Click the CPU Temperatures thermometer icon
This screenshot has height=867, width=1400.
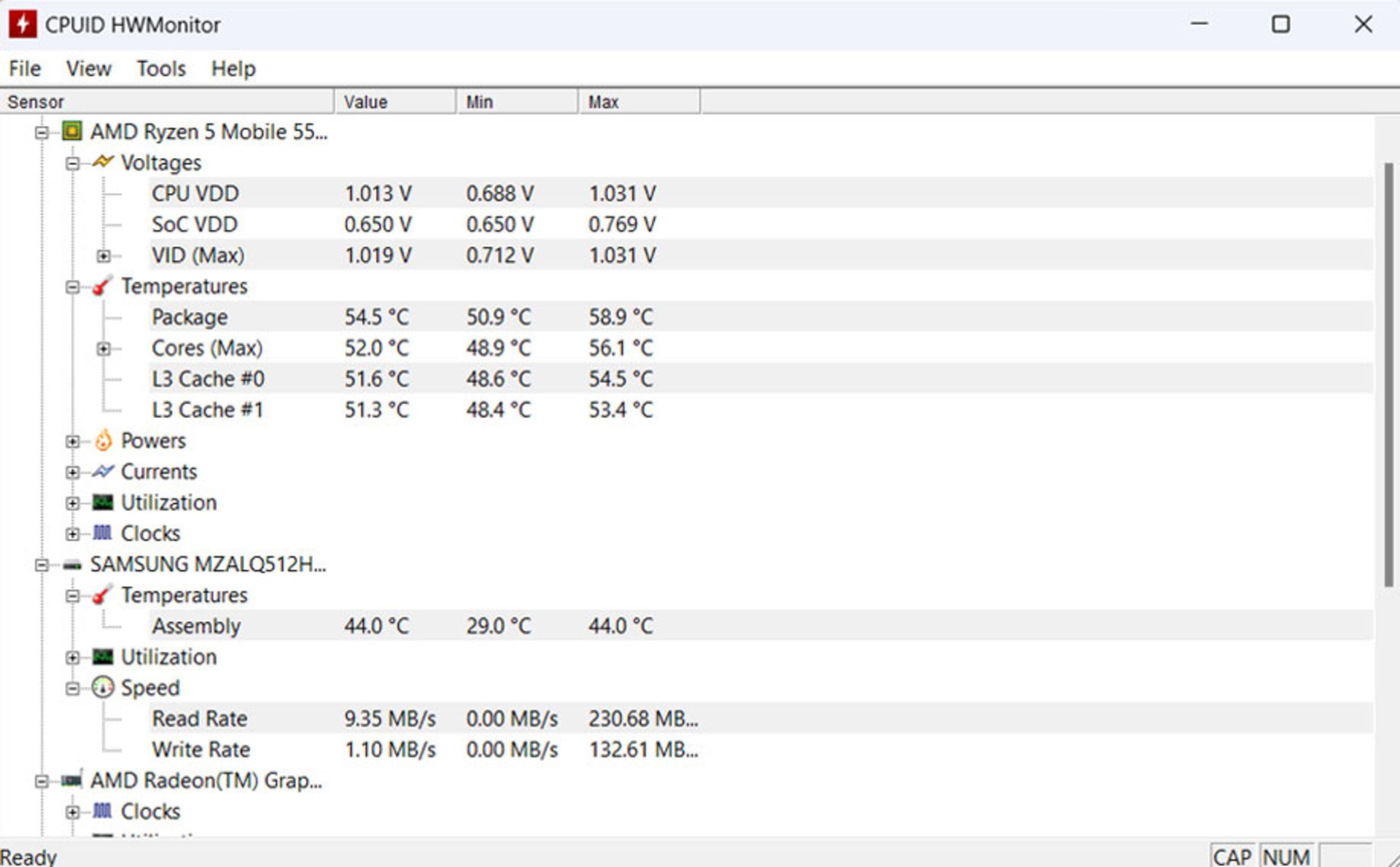tap(103, 286)
